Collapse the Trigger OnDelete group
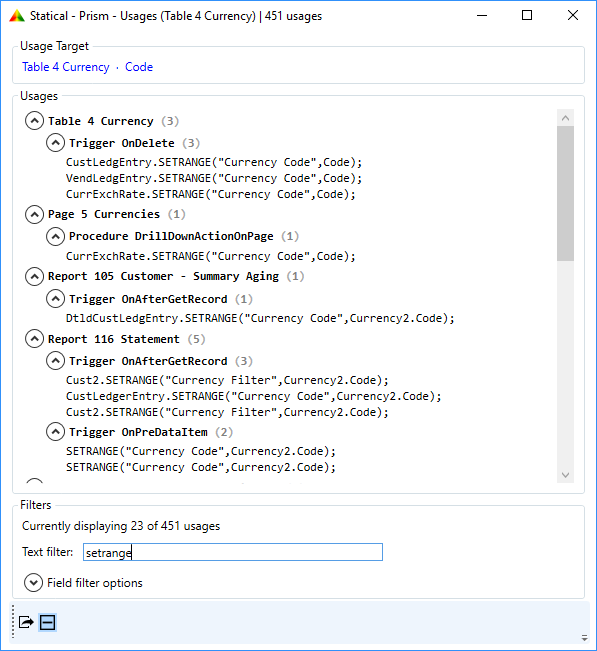 (x=55, y=143)
